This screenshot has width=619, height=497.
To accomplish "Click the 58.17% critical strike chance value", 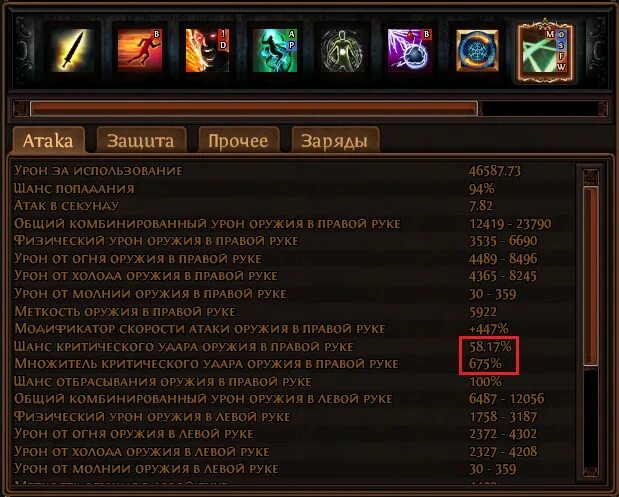I will (x=490, y=347).
